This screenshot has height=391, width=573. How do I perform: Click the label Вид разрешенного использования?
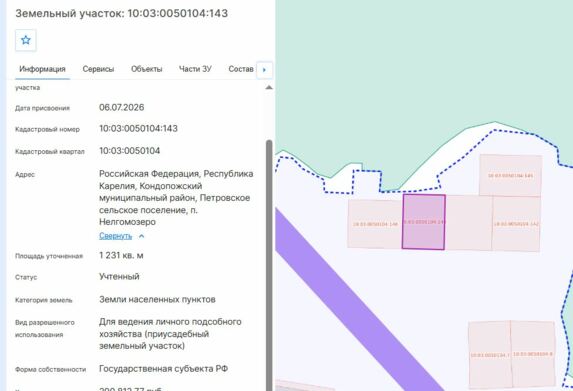(45, 329)
